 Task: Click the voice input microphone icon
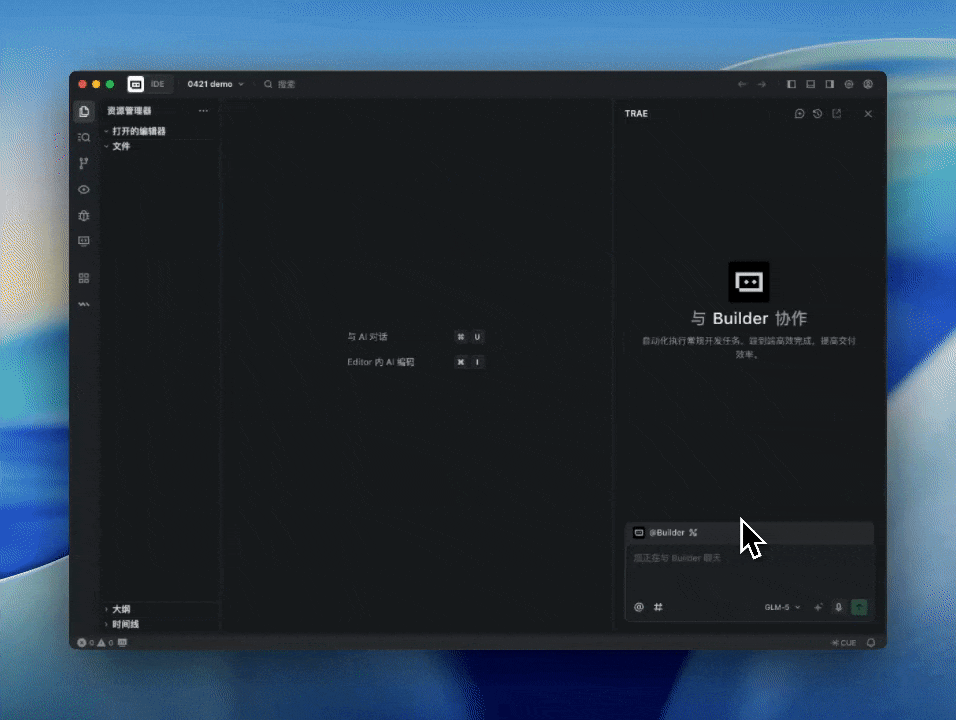pos(839,607)
